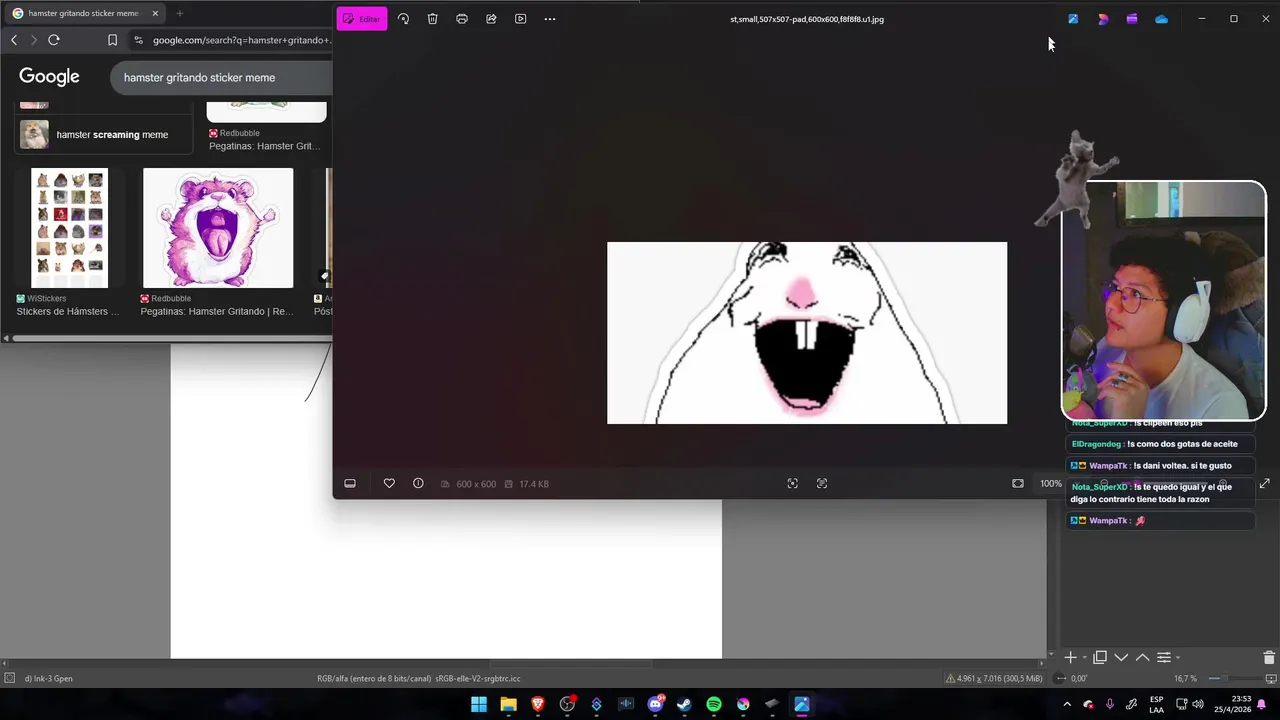1280x720 pixels.
Task: Print the image via printer icon
Action: pos(462,19)
